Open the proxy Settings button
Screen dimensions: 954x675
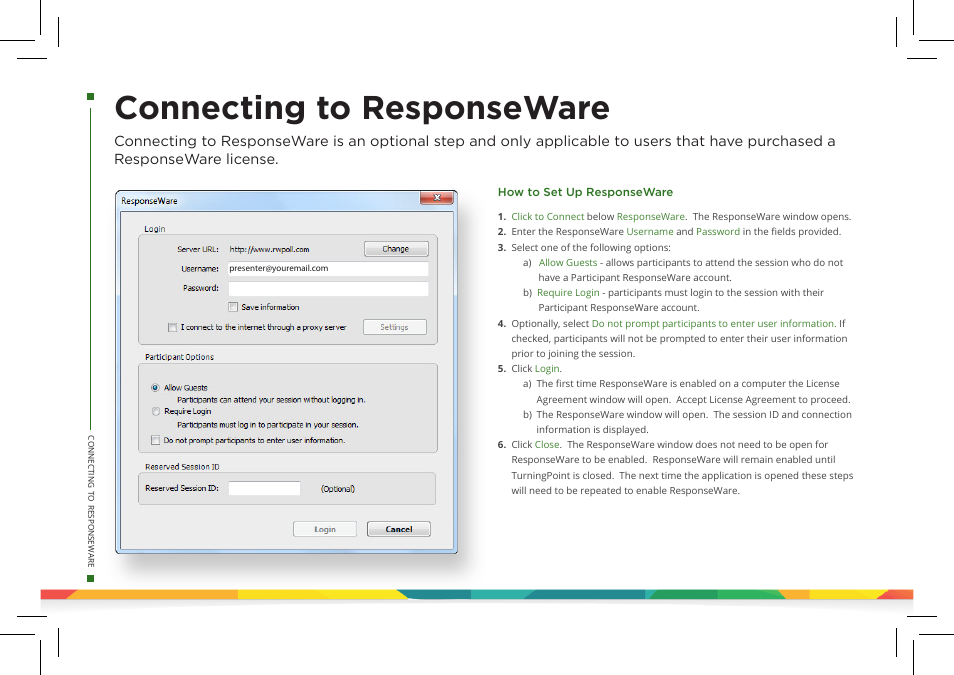[x=395, y=327]
